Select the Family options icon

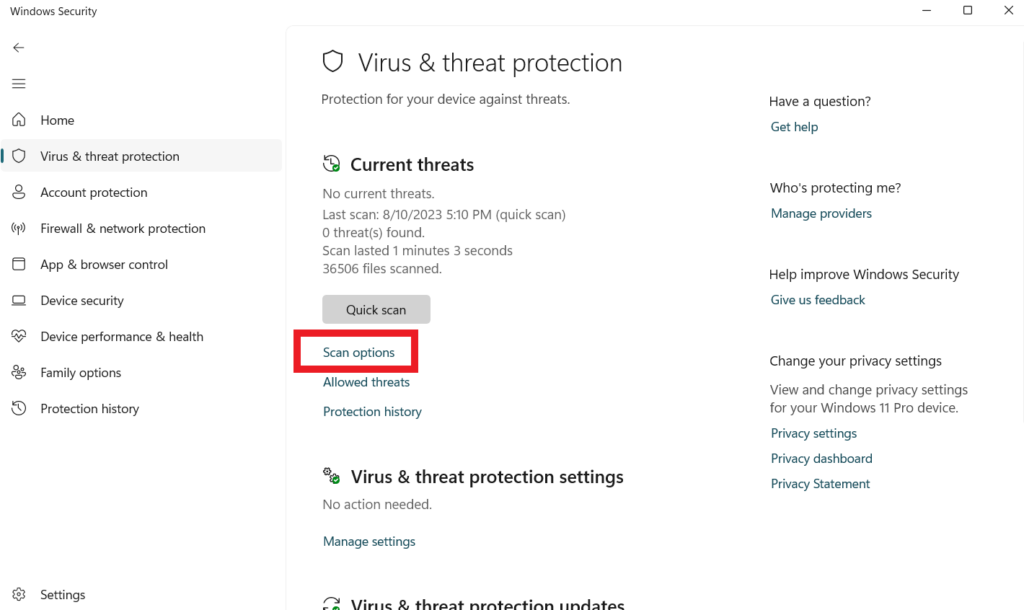click(20, 372)
